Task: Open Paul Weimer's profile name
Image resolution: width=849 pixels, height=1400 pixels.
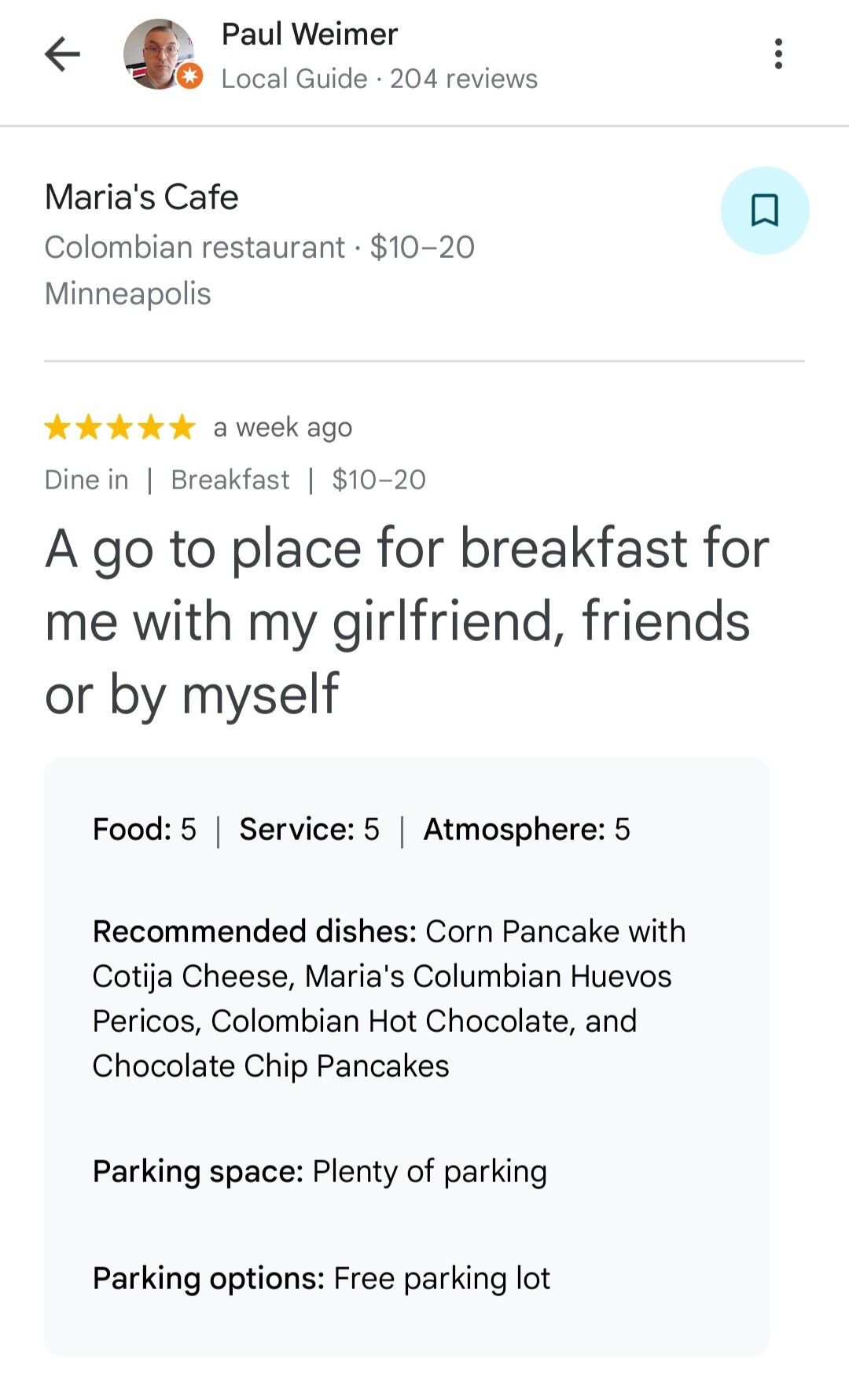Action: (x=309, y=35)
